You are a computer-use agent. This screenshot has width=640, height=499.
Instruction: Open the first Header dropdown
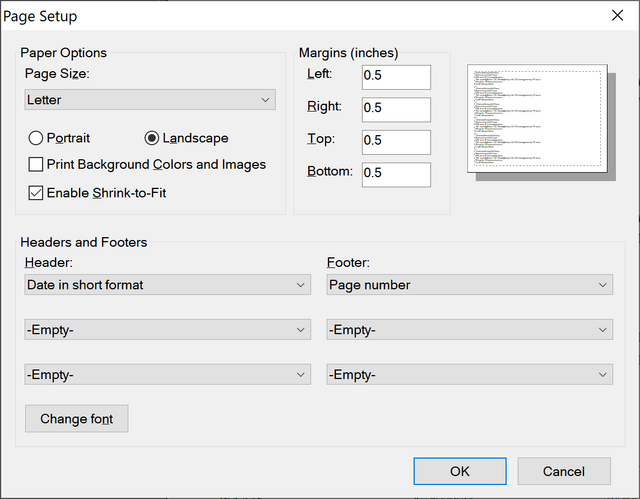coord(168,285)
